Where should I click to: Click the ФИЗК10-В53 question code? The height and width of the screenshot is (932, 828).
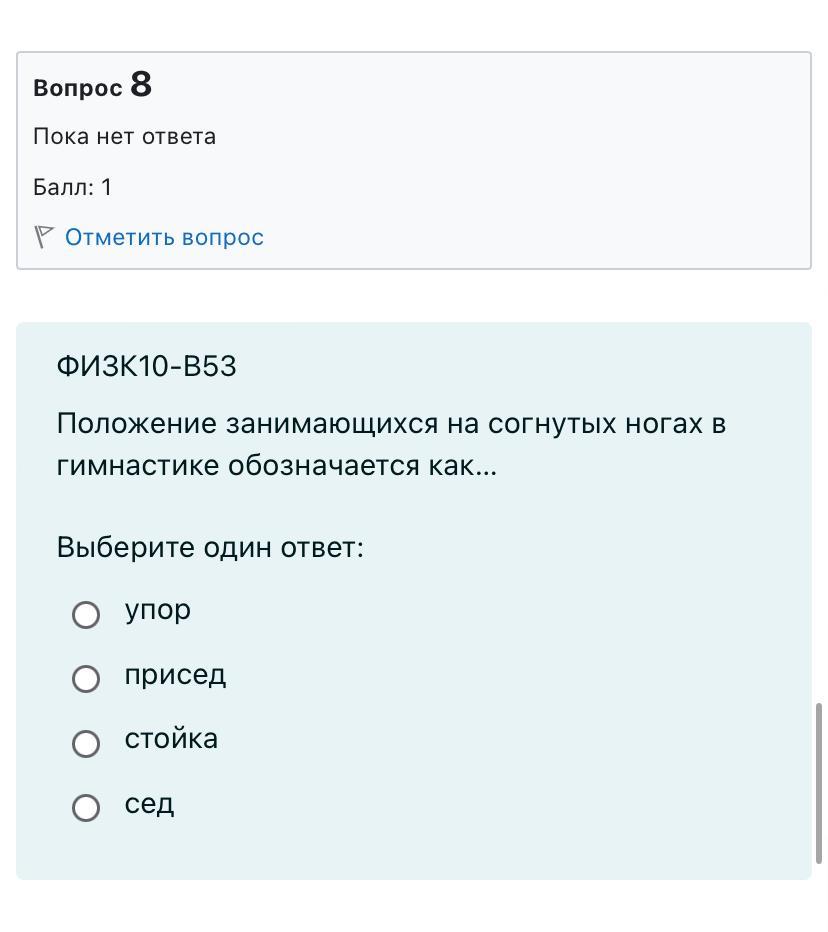tap(146, 367)
